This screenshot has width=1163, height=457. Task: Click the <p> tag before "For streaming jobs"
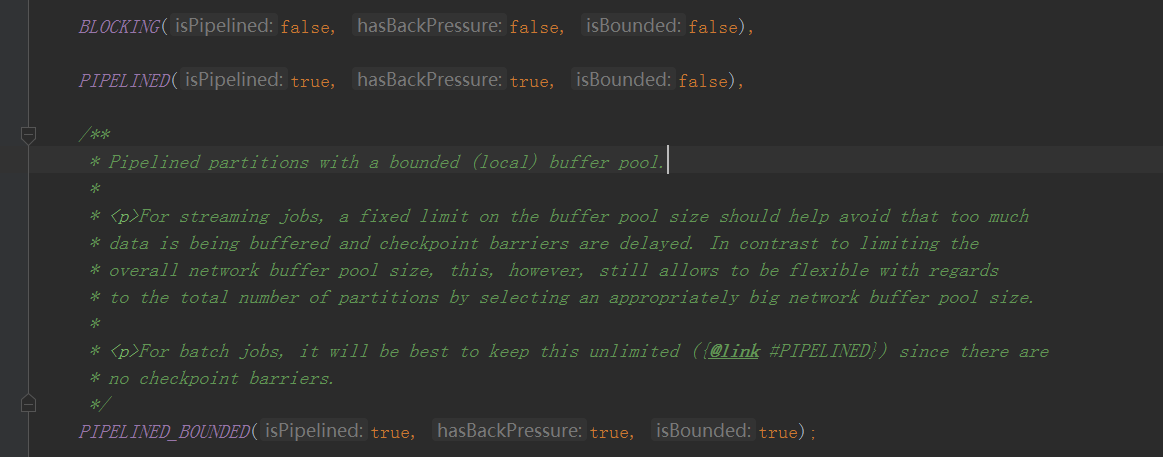tap(124, 217)
